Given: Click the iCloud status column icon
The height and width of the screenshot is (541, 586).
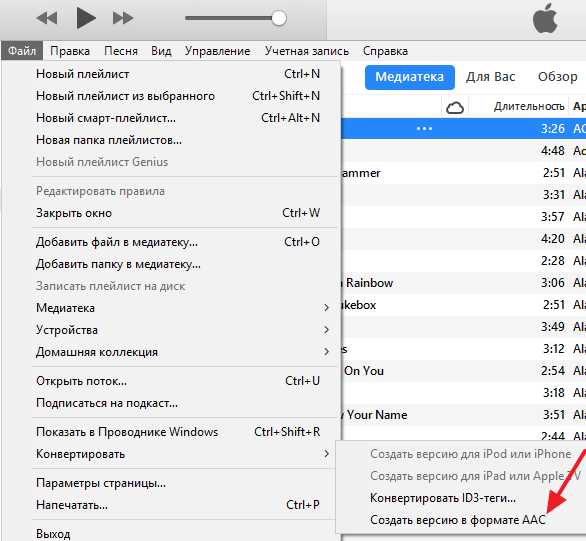Looking at the screenshot, I should (x=455, y=108).
